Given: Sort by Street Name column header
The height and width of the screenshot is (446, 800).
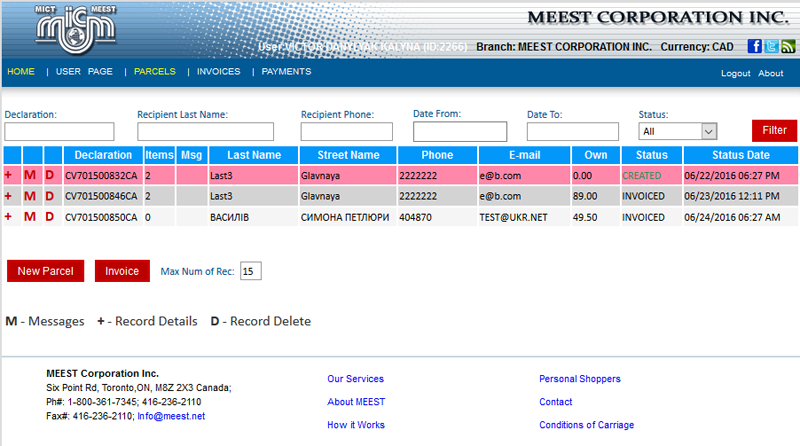Looking at the screenshot, I should coord(348,155).
